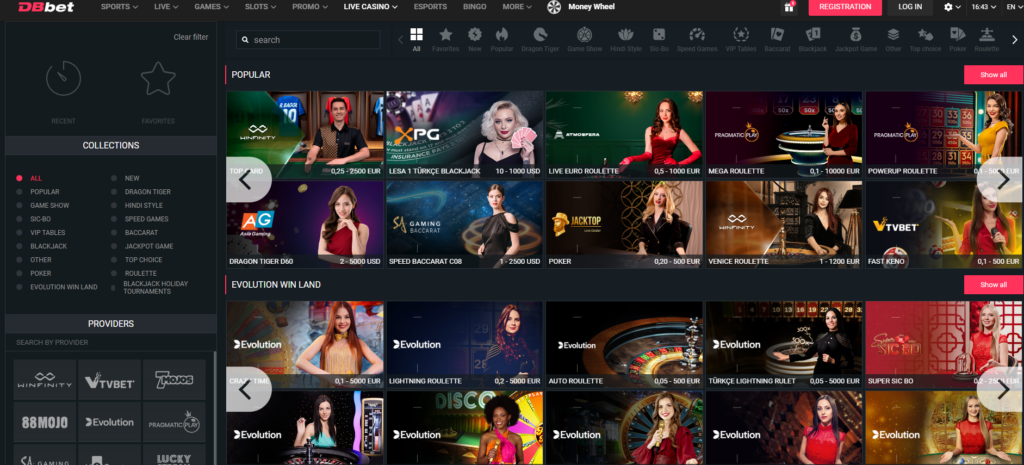Open the ESPORTS menu item
Viewport: 1024px width, 465px height.
click(x=430, y=7)
